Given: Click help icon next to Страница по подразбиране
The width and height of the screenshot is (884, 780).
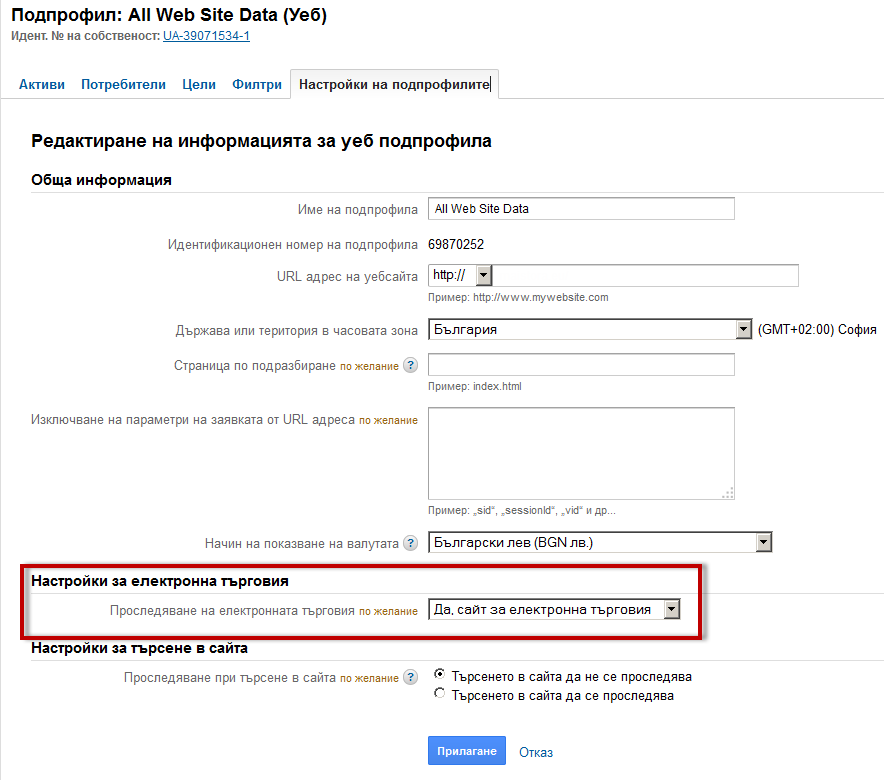Looking at the screenshot, I should (x=410, y=366).
